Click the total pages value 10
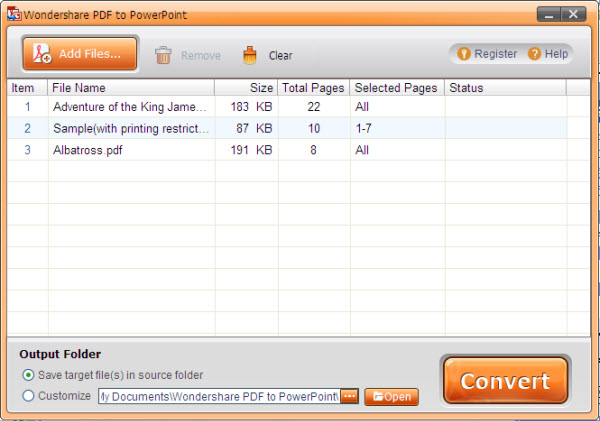Image resolution: width=600 pixels, height=421 pixels. [x=314, y=128]
